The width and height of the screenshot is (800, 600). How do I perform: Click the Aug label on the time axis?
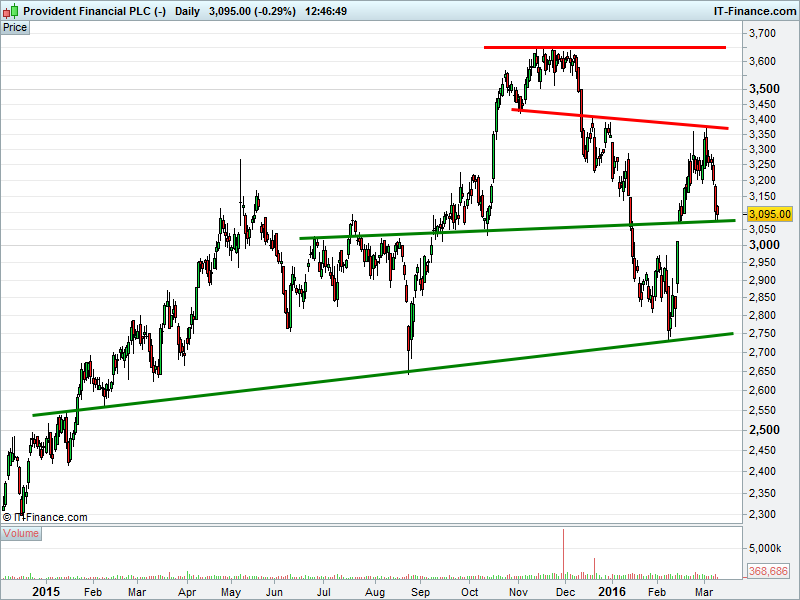click(x=375, y=592)
